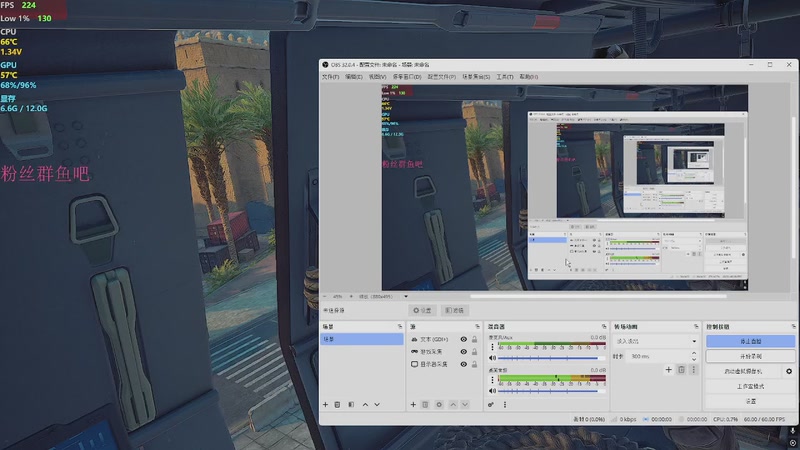Viewport: 800px width, 450px height.
Task: Open the 淡入淡出 transition type dropdown
Action: pos(656,341)
